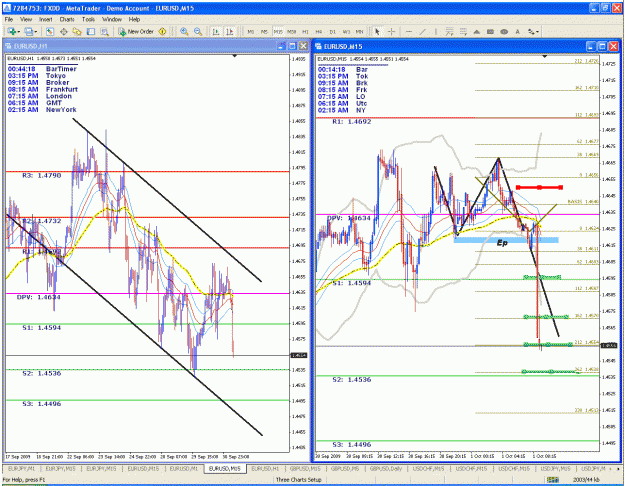This screenshot has width=625, height=486.
Task: Zoom out the chart with magnifier minus
Action: coord(198,31)
